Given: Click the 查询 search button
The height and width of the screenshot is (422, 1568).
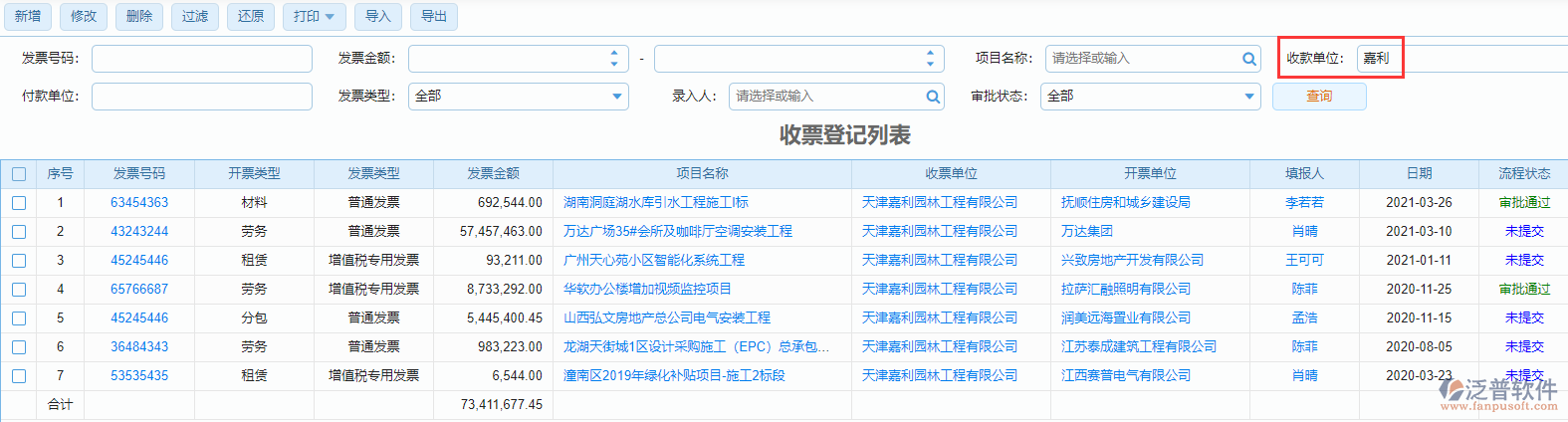Looking at the screenshot, I should point(1319,97).
